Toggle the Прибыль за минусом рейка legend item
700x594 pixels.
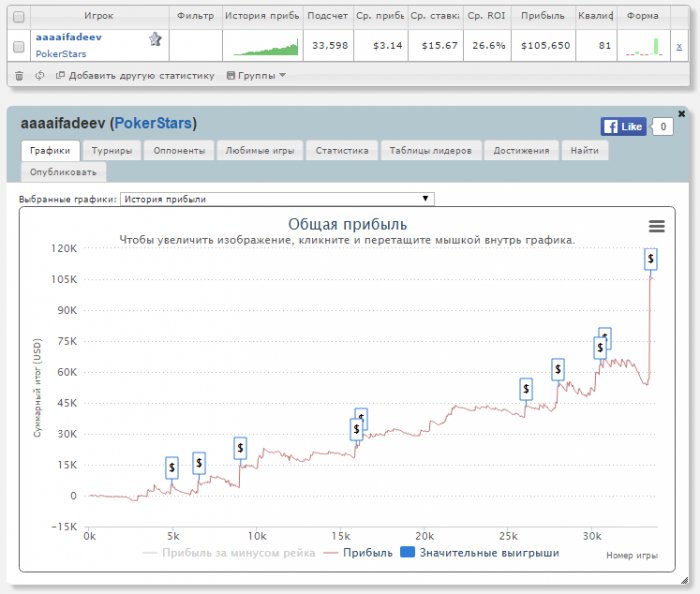(229, 552)
